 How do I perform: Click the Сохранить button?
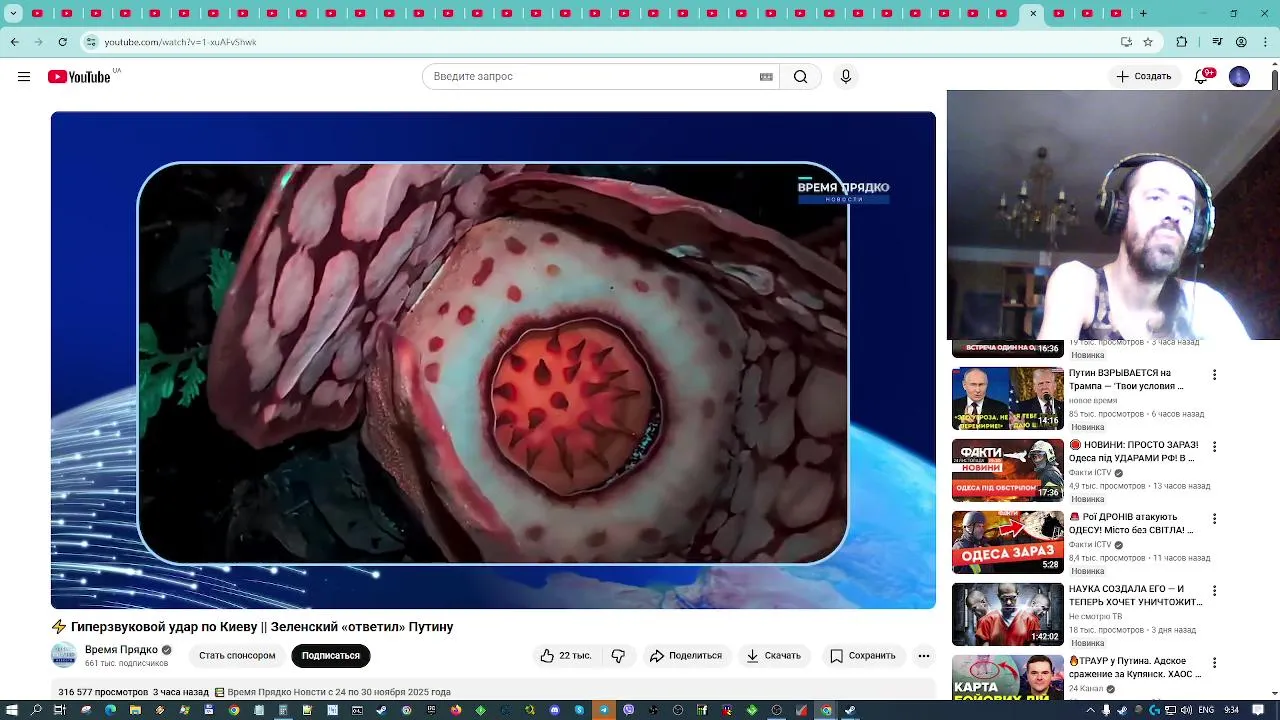click(x=863, y=656)
